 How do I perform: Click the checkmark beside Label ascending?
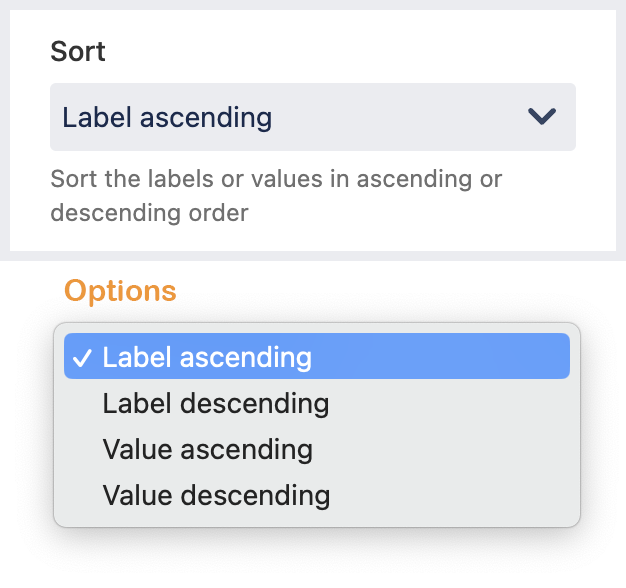click(x=84, y=357)
